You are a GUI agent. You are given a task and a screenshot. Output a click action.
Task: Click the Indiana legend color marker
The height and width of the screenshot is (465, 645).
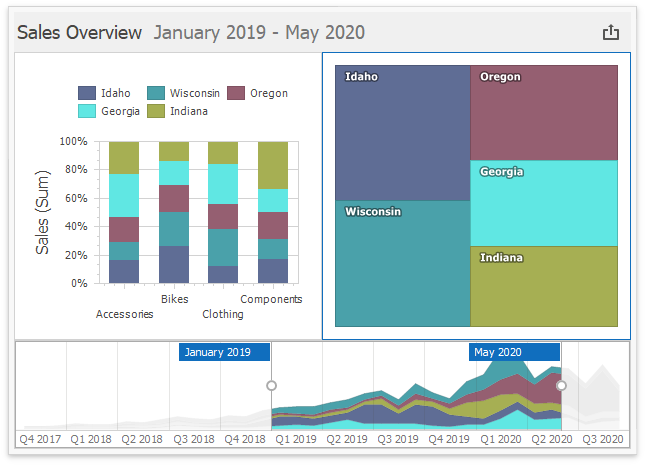click(x=157, y=111)
